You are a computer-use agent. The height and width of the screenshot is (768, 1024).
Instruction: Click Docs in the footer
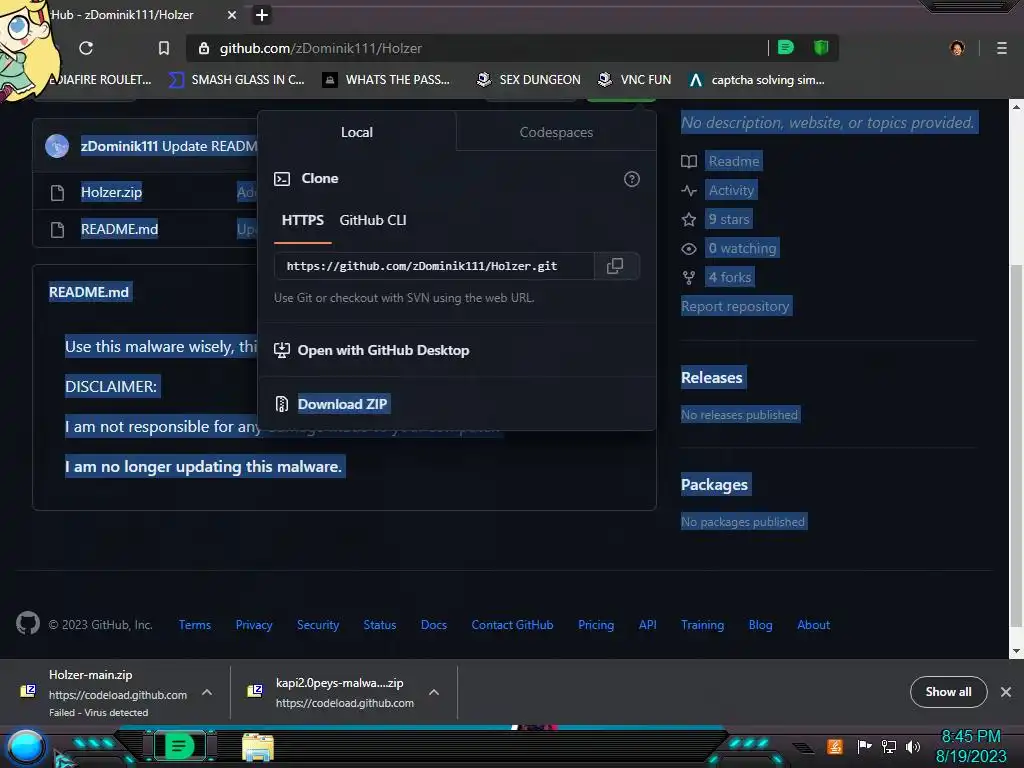434,625
